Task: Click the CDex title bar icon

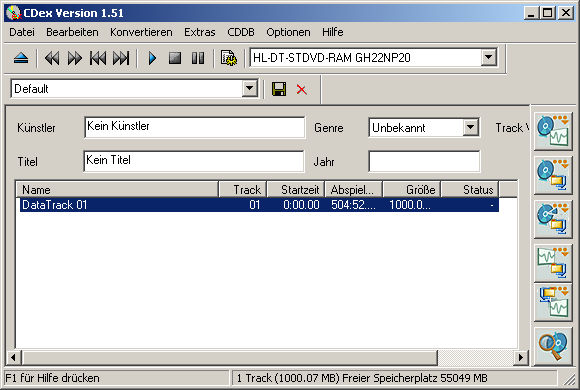Action: (x=13, y=13)
